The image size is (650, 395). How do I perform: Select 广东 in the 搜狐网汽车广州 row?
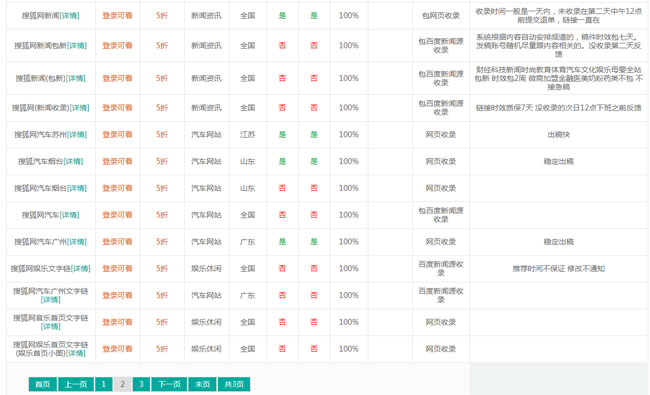pos(247,242)
